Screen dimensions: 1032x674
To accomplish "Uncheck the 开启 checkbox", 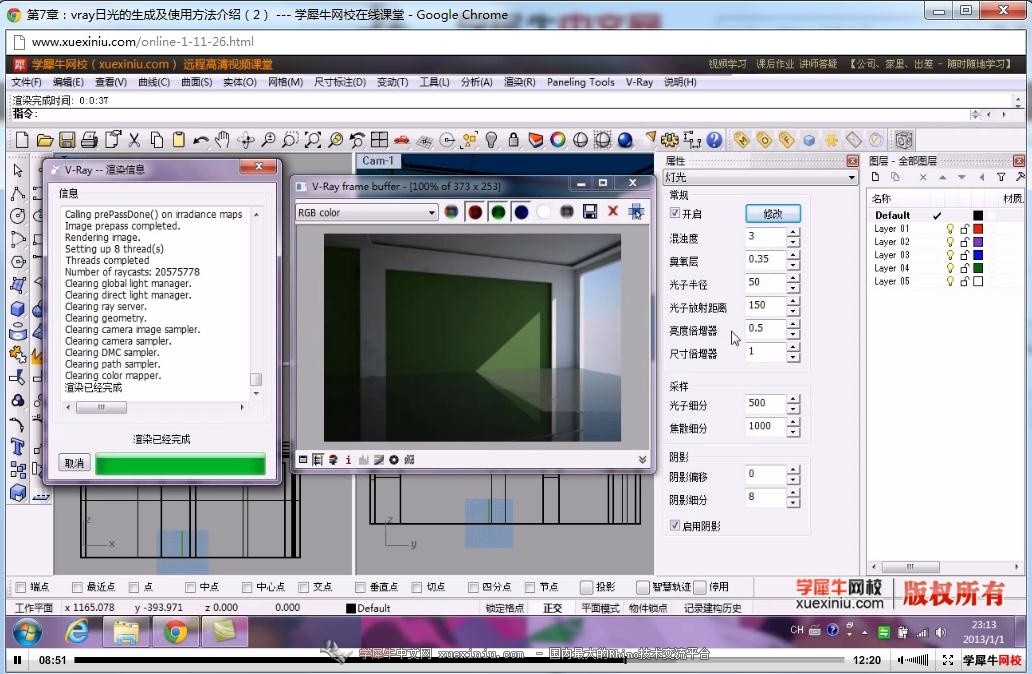I will click(675, 213).
